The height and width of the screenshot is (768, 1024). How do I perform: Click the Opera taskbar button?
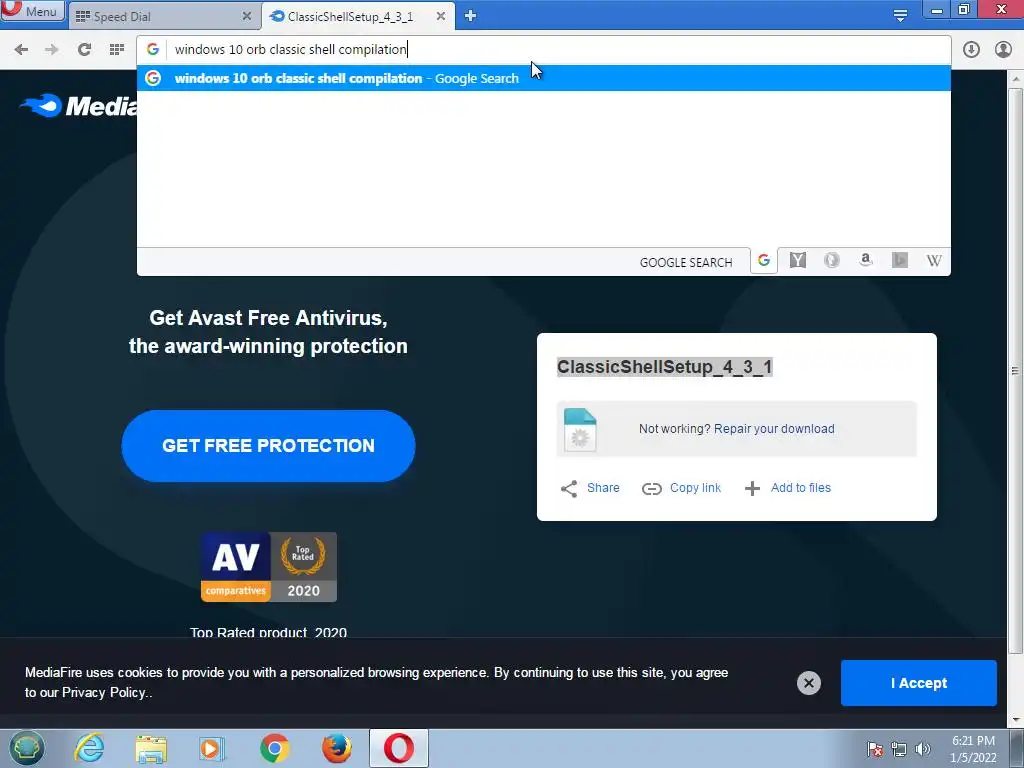pos(399,748)
